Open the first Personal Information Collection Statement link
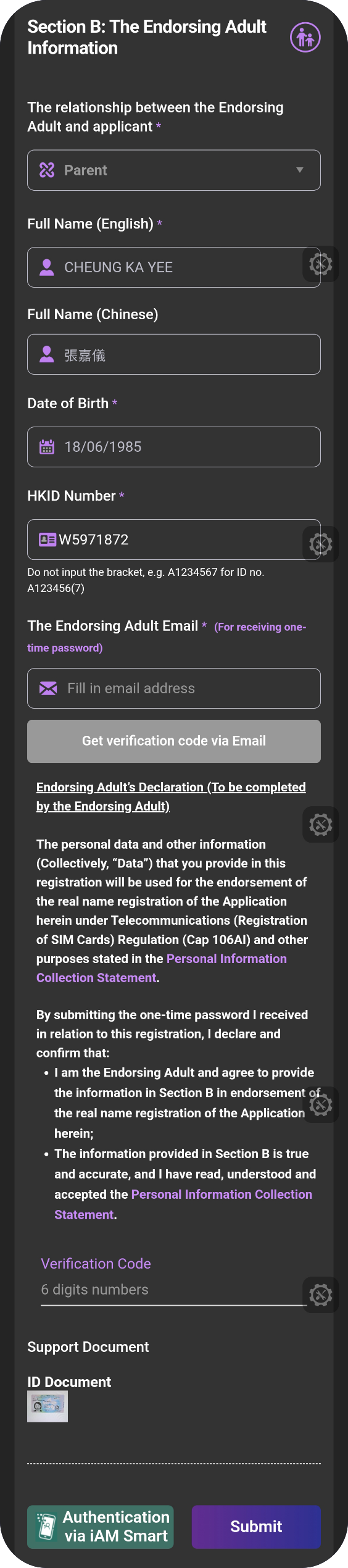Screen dimensions: 348x1568 click(162, 968)
